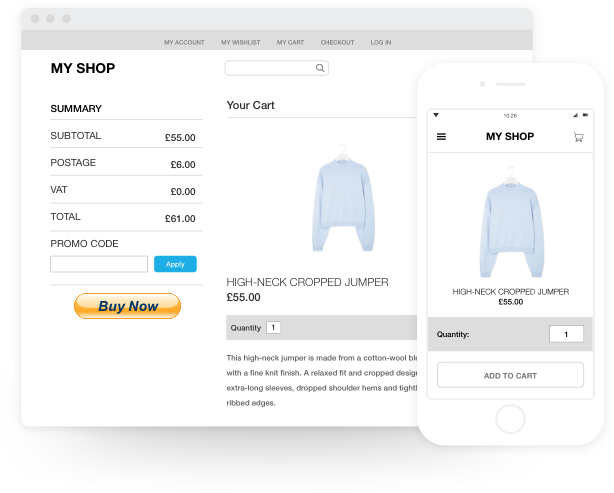Open My Cart from the navigation bar
The width and height of the screenshot is (614, 493).
290,43
